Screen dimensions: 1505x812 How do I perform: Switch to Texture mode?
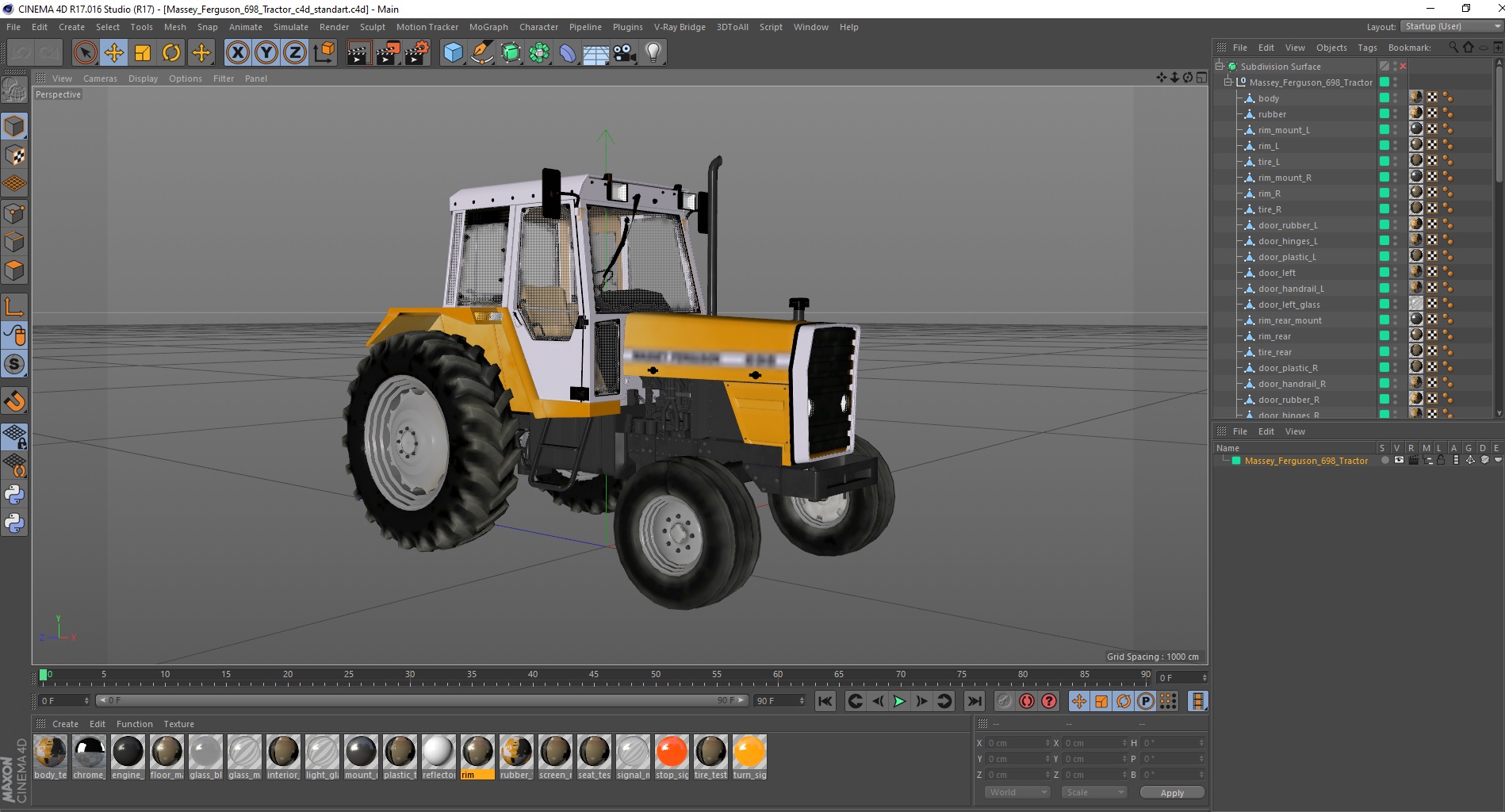coord(14,155)
